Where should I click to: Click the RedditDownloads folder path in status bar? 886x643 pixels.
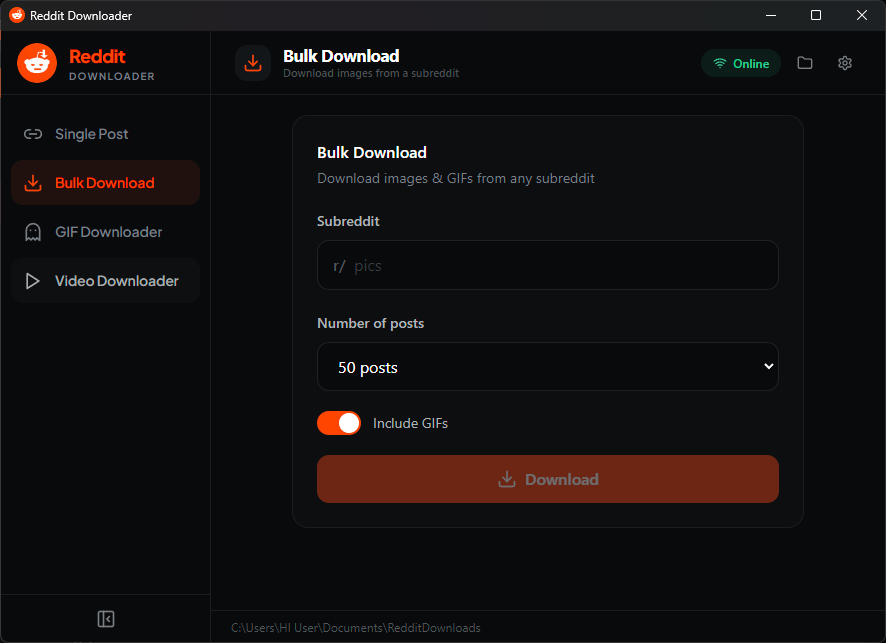coord(355,628)
